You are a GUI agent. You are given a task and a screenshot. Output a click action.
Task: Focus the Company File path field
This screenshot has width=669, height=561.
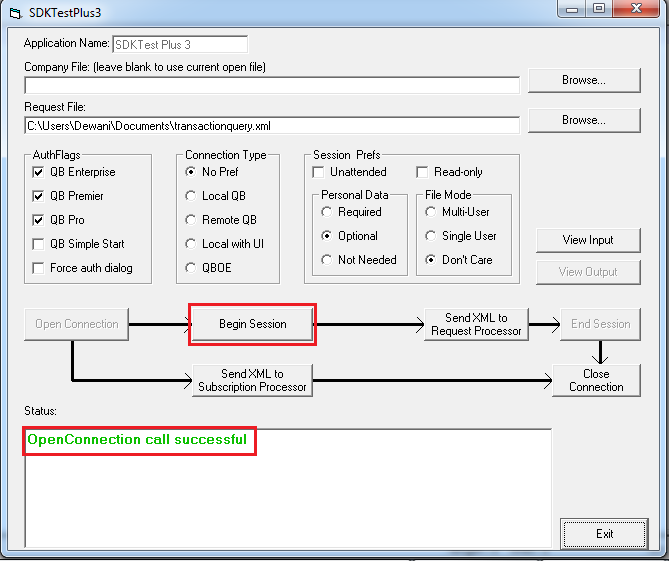tap(272, 85)
